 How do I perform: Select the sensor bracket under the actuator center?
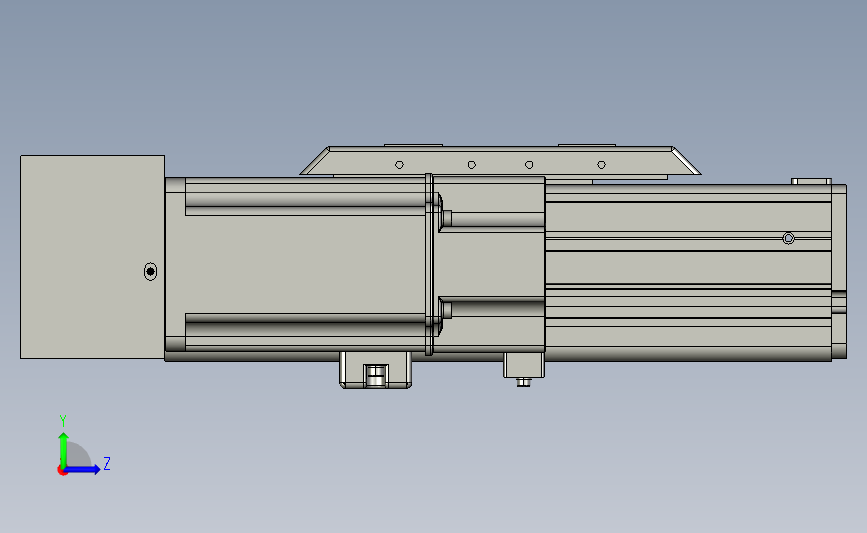(x=375, y=370)
